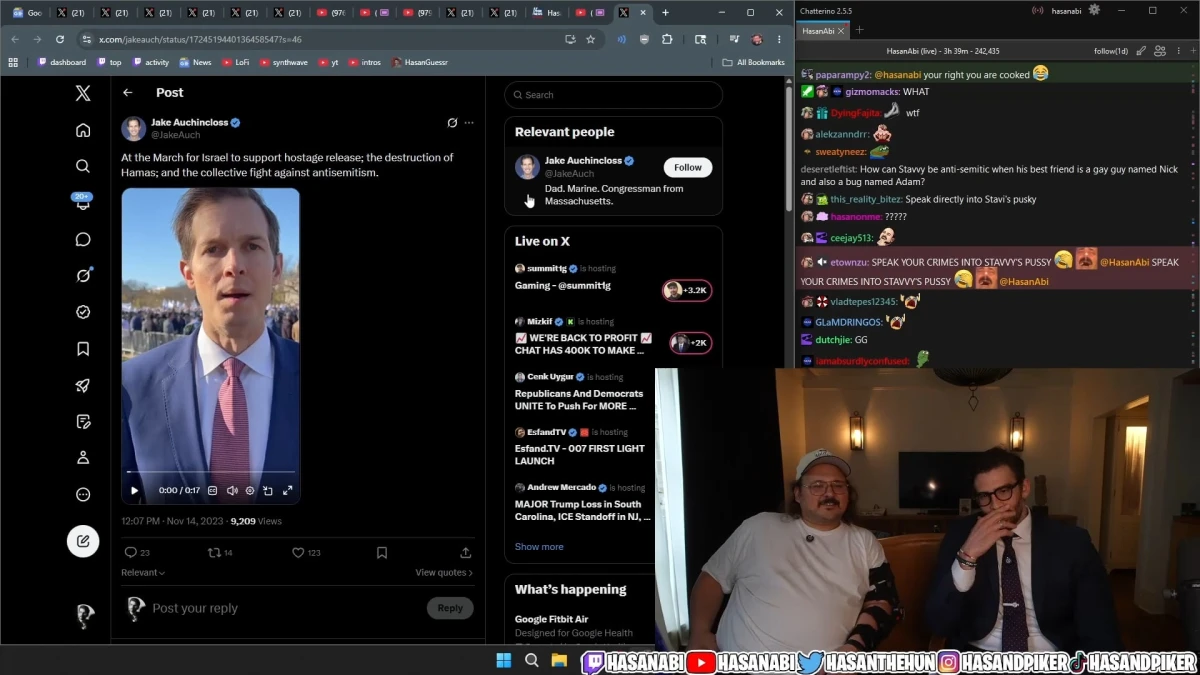Close the active X tab

645,12
